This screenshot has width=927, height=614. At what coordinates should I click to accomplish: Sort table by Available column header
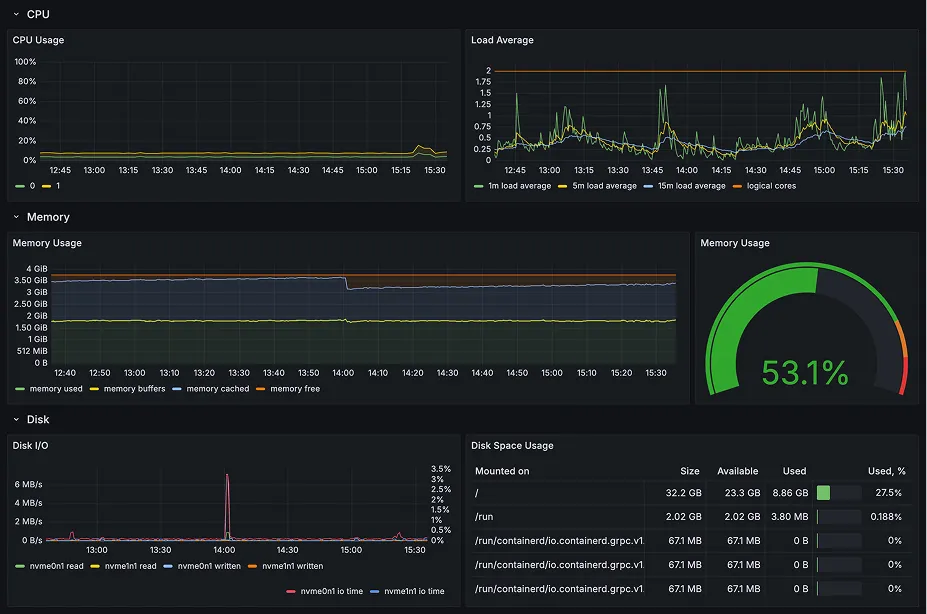[x=737, y=471]
